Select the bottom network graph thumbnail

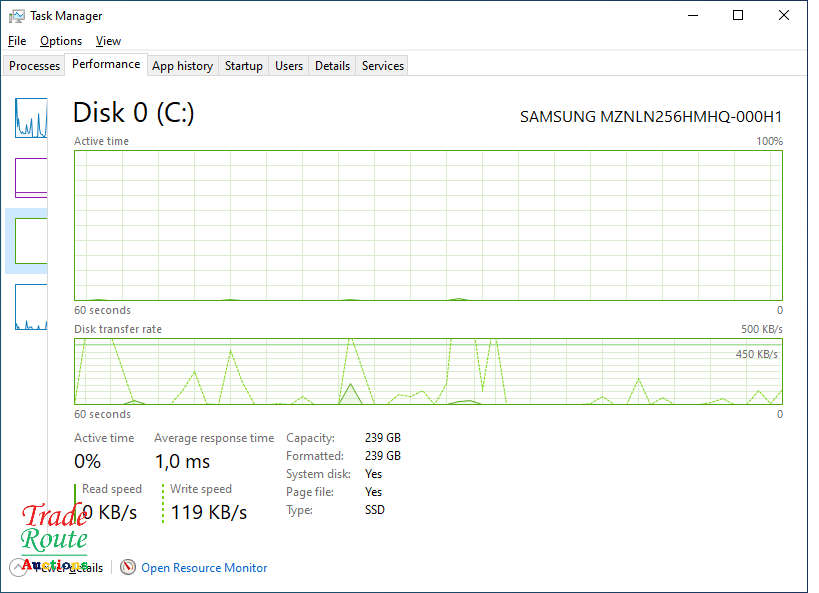[31, 307]
